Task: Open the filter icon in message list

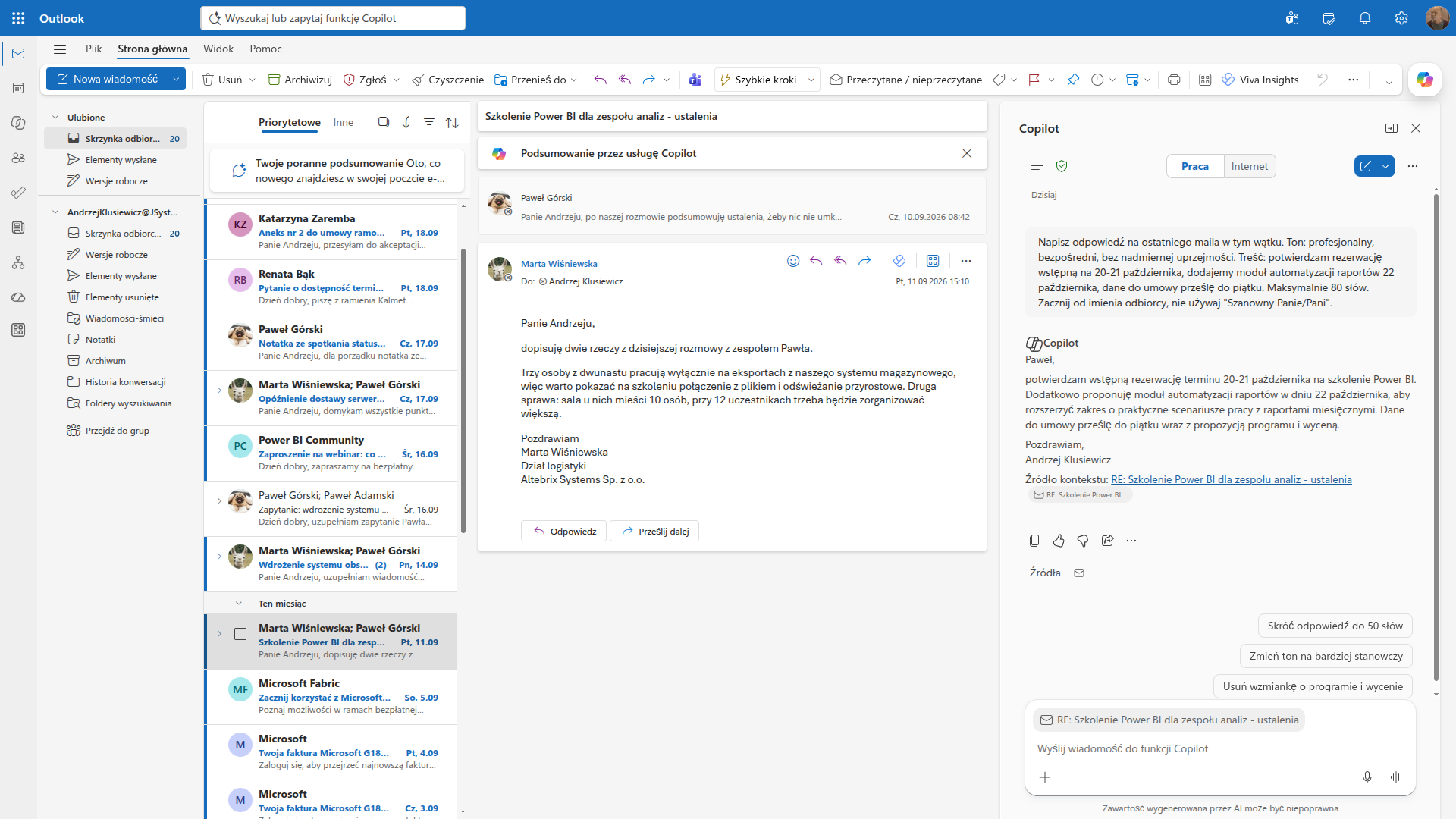Action: [429, 122]
